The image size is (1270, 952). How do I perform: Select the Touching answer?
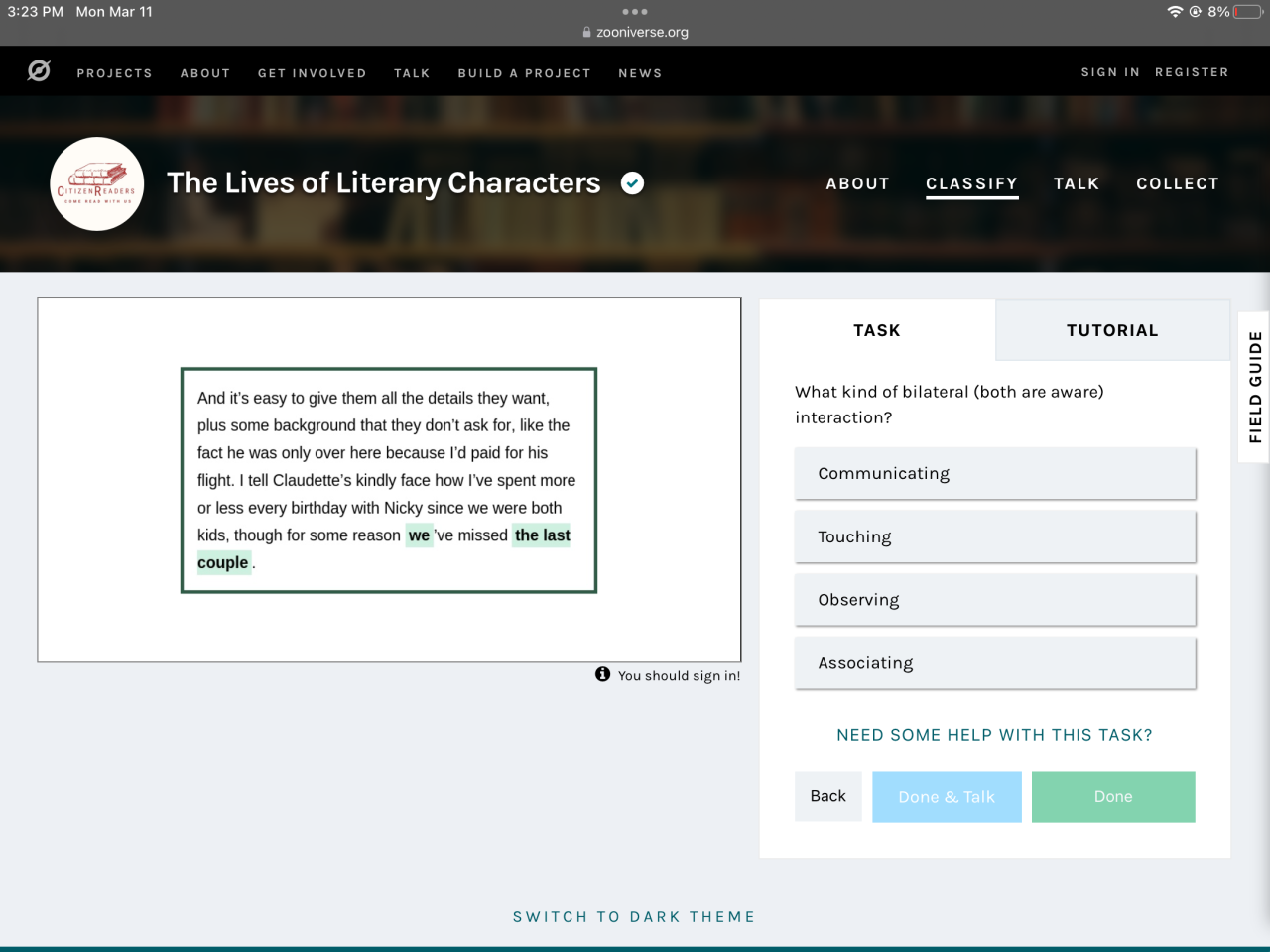[995, 536]
